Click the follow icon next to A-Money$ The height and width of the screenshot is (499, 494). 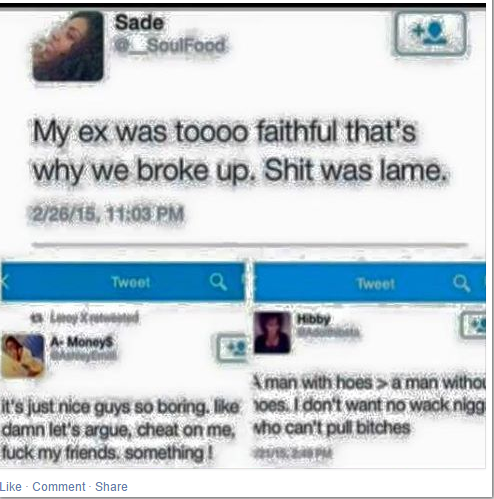(232, 348)
